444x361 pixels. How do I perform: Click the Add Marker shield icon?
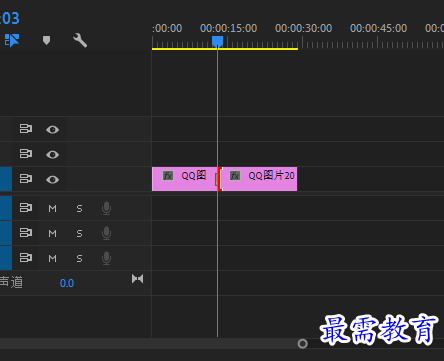click(46, 41)
